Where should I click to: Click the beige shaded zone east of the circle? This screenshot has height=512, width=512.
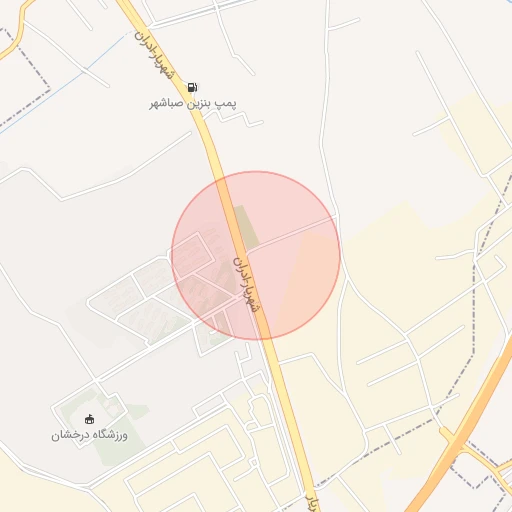(400, 267)
